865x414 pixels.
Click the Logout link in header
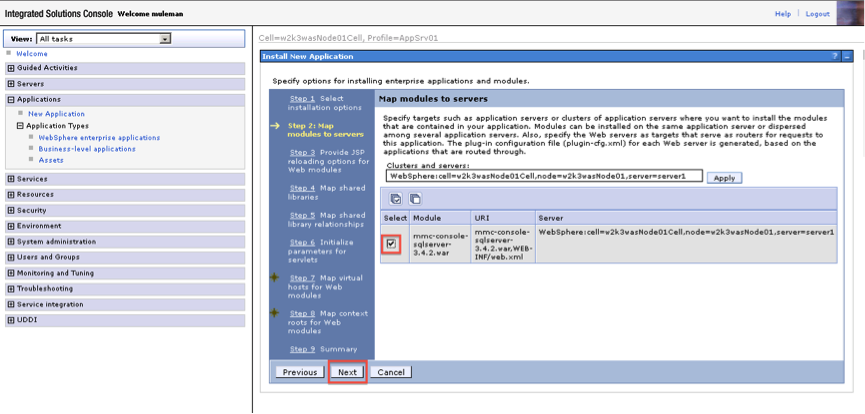(817, 14)
